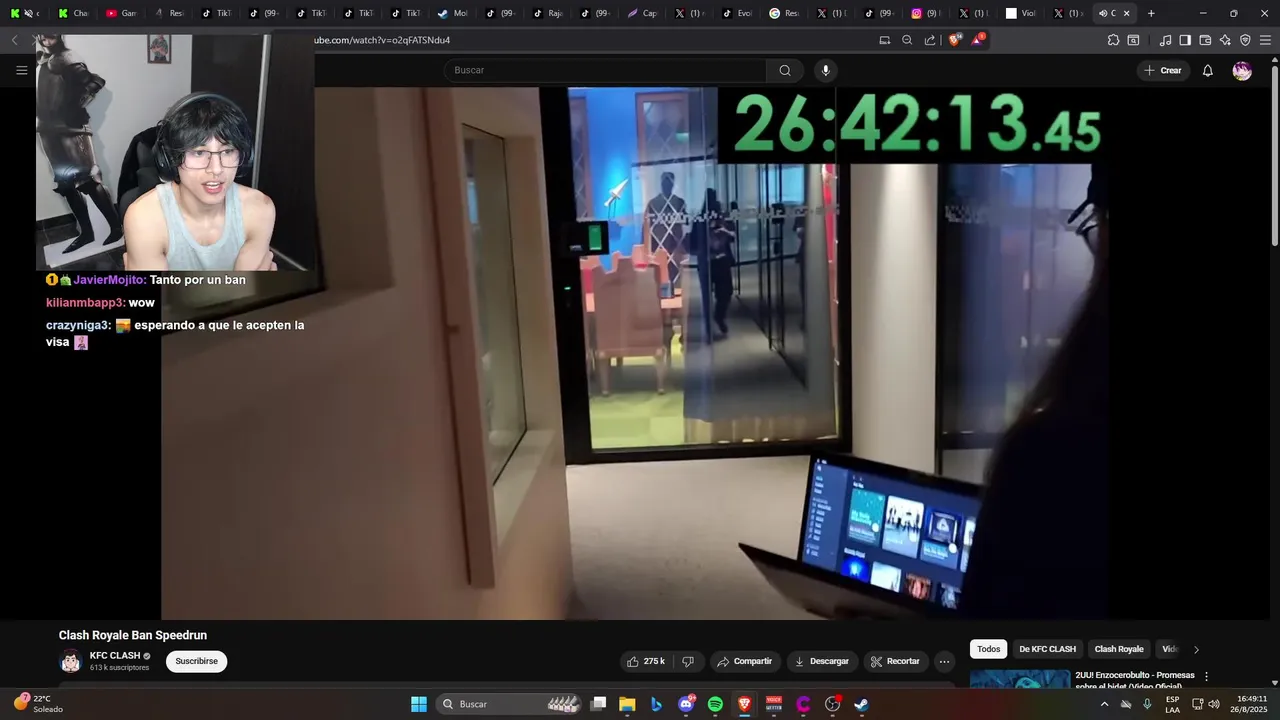Click the YouTube Buscar search field
This screenshot has width=1280, height=720.
click(x=605, y=70)
